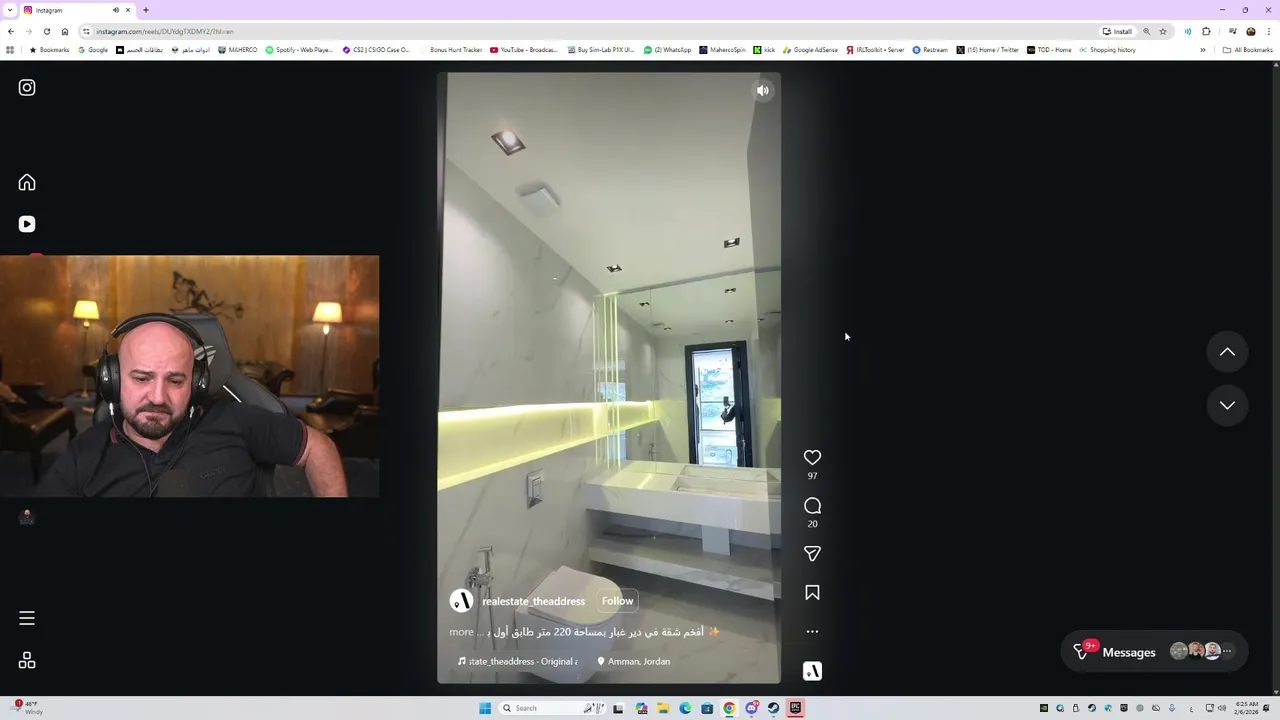
Task: Open the Restream bookmark
Action: [930, 50]
